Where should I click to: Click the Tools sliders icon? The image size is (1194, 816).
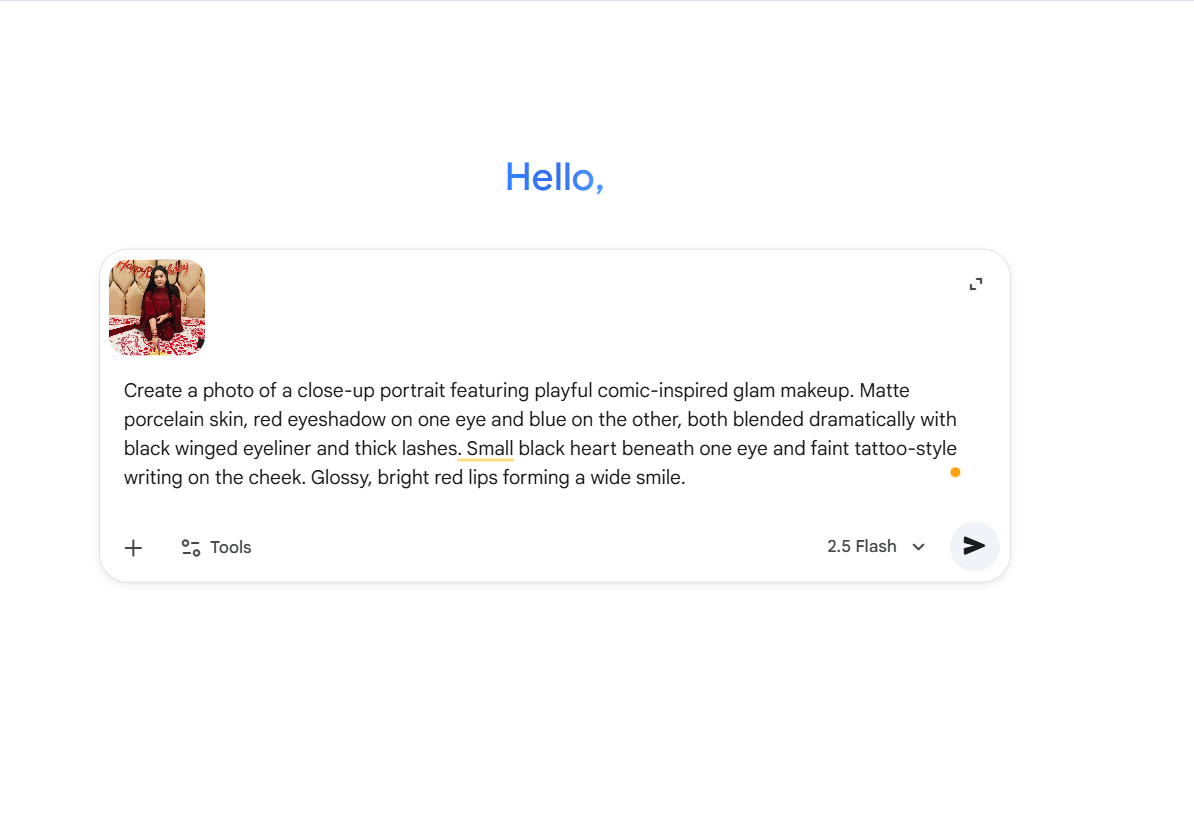coord(190,547)
